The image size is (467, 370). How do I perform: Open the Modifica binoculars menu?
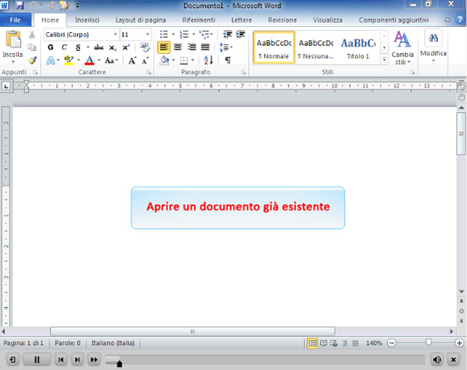point(433,46)
